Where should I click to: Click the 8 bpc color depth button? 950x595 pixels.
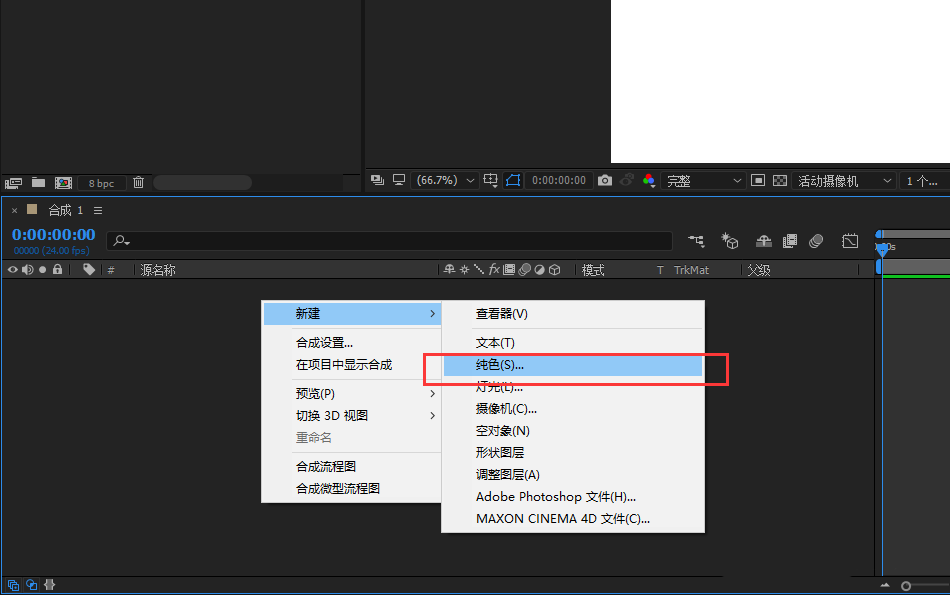[x=100, y=183]
